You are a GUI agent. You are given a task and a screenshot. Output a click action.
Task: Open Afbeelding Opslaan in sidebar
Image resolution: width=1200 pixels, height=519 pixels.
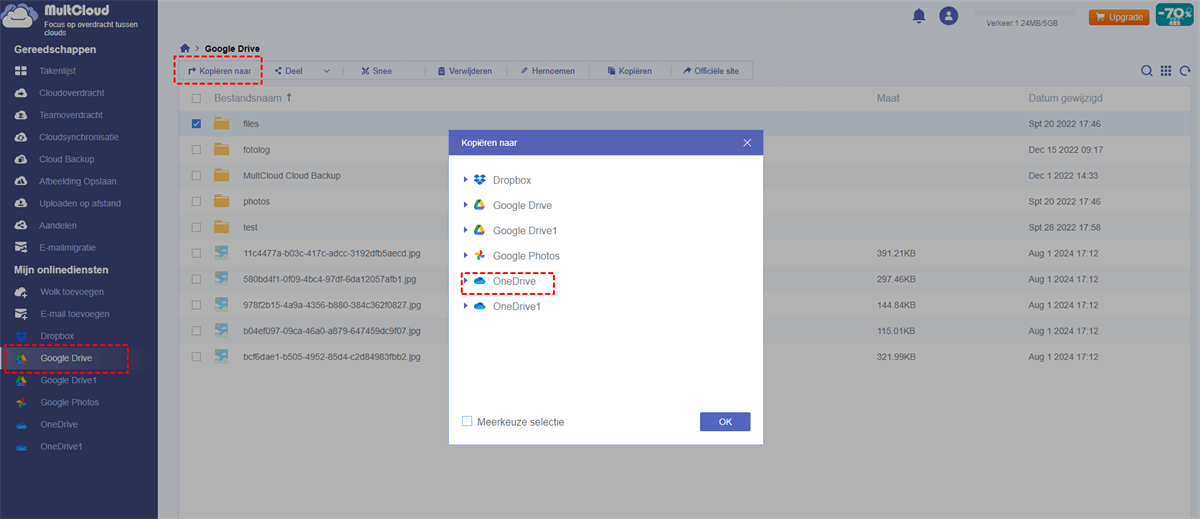click(x=79, y=181)
